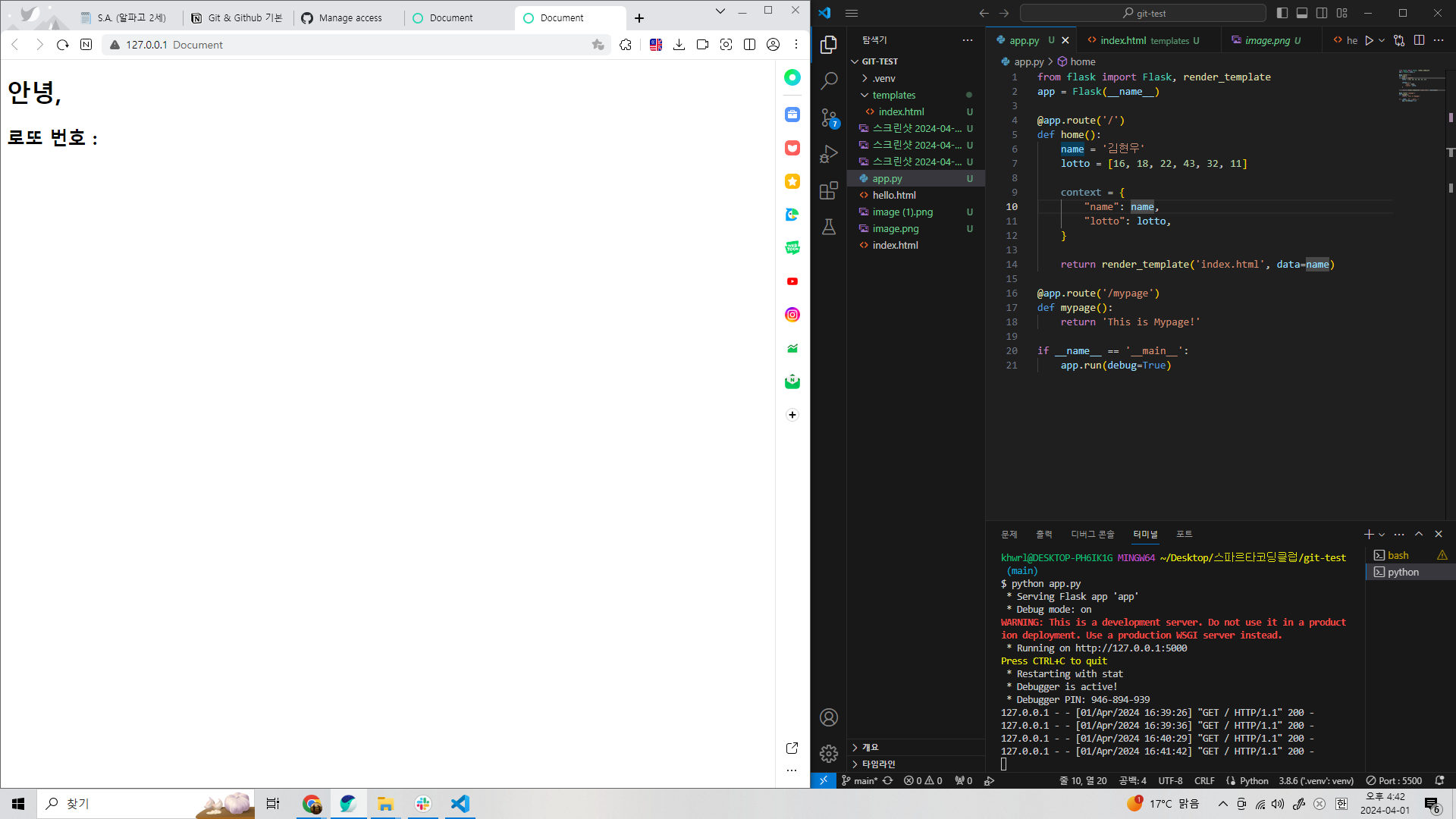Open the VS Code hamburger menu
The image size is (1456, 819).
(x=852, y=13)
